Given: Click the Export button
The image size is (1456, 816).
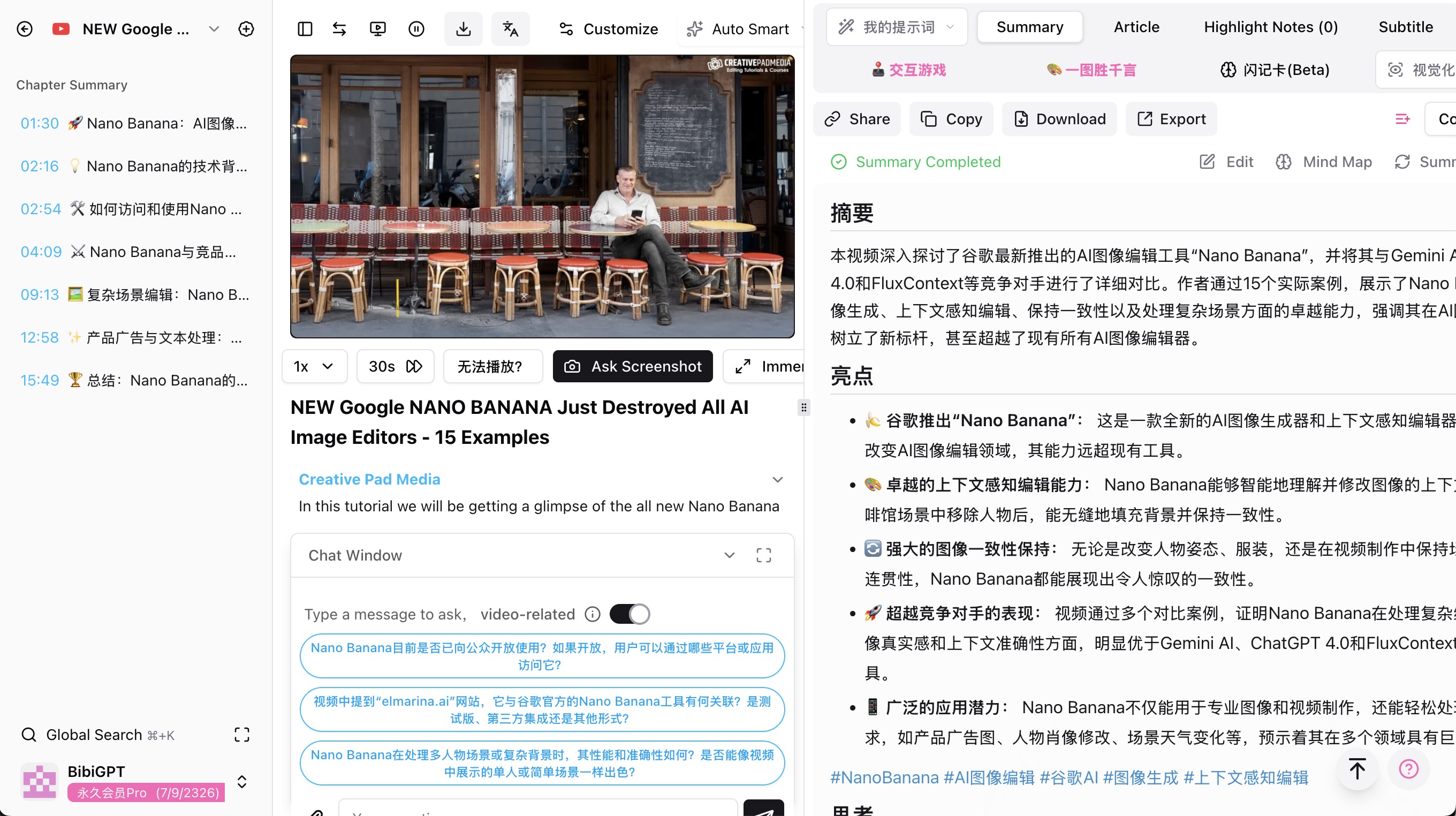Looking at the screenshot, I should click(x=1171, y=119).
